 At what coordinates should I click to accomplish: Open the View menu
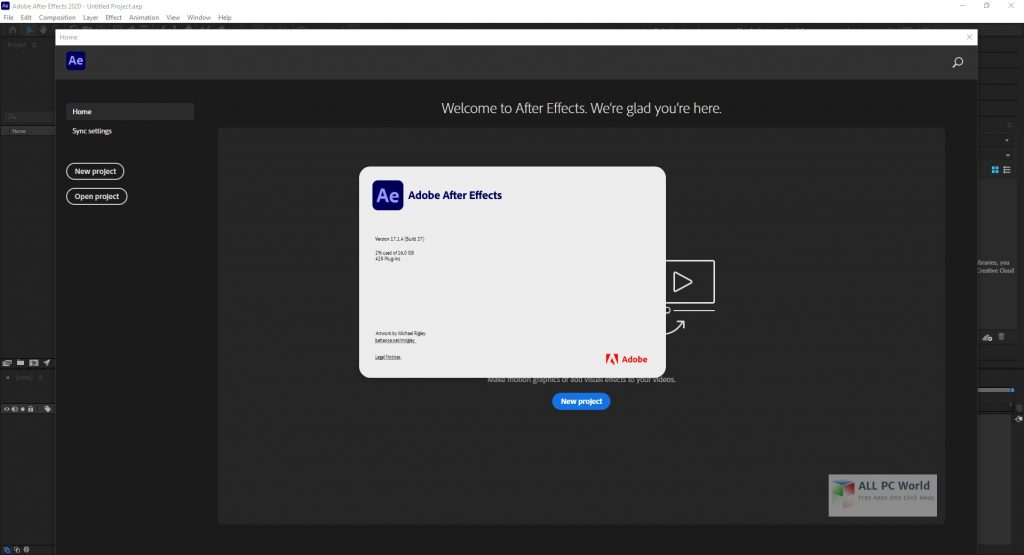[173, 18]
